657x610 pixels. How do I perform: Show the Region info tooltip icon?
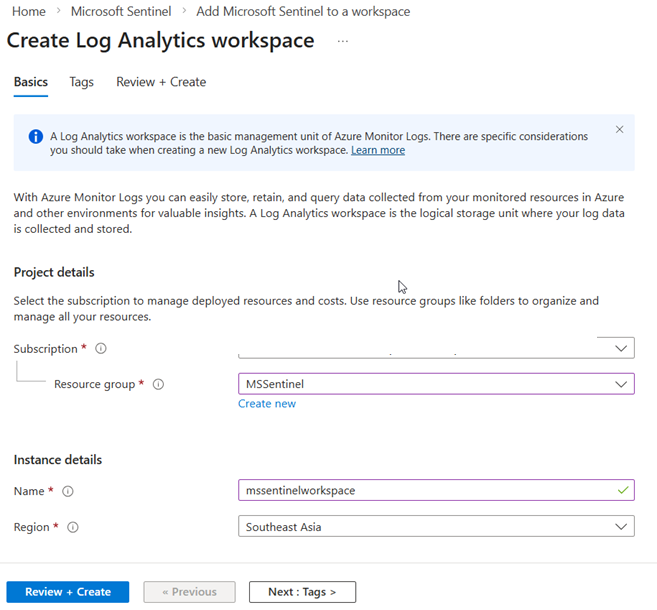tap(72, 527)
